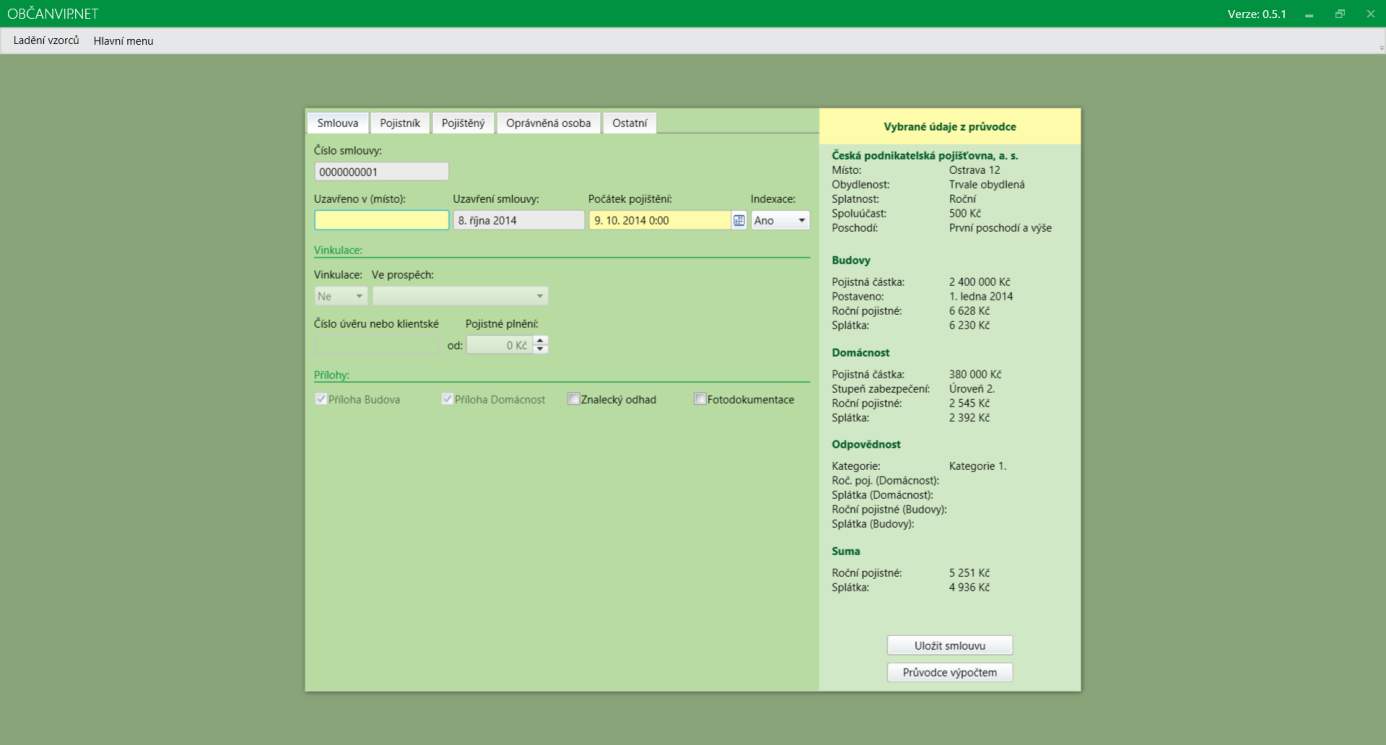Open the Ostatní tab
The width and height of the screenshot is (1386, 745).
(x=630, y=123)
